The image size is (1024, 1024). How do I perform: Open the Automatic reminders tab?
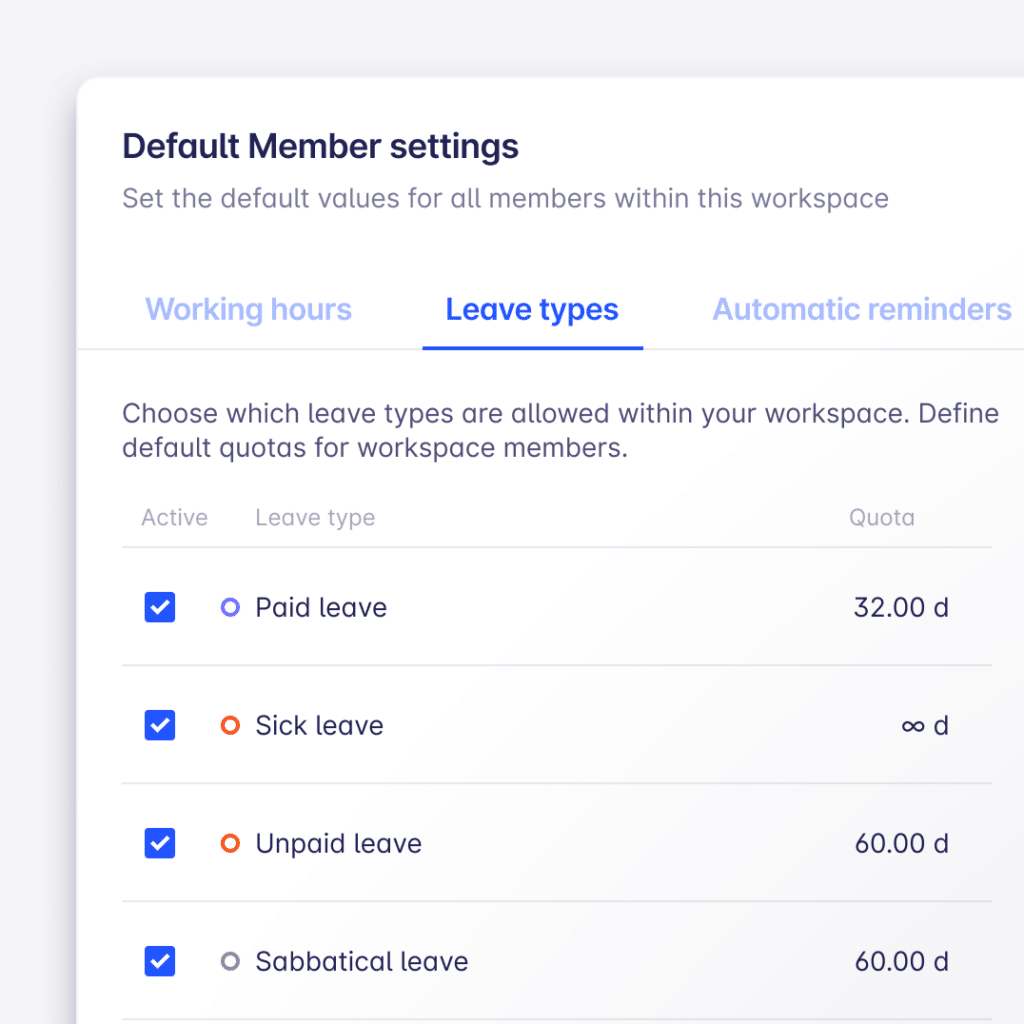tap(861, 310)
